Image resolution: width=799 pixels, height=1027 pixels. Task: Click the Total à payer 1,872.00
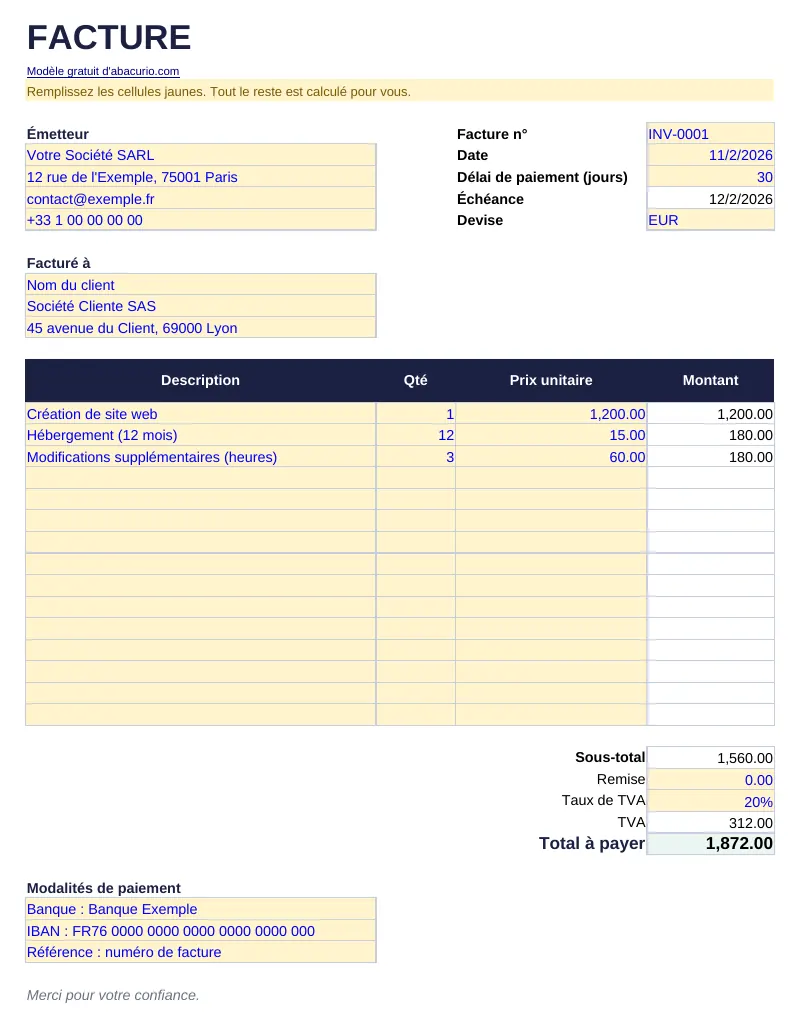tap(711, 844)
